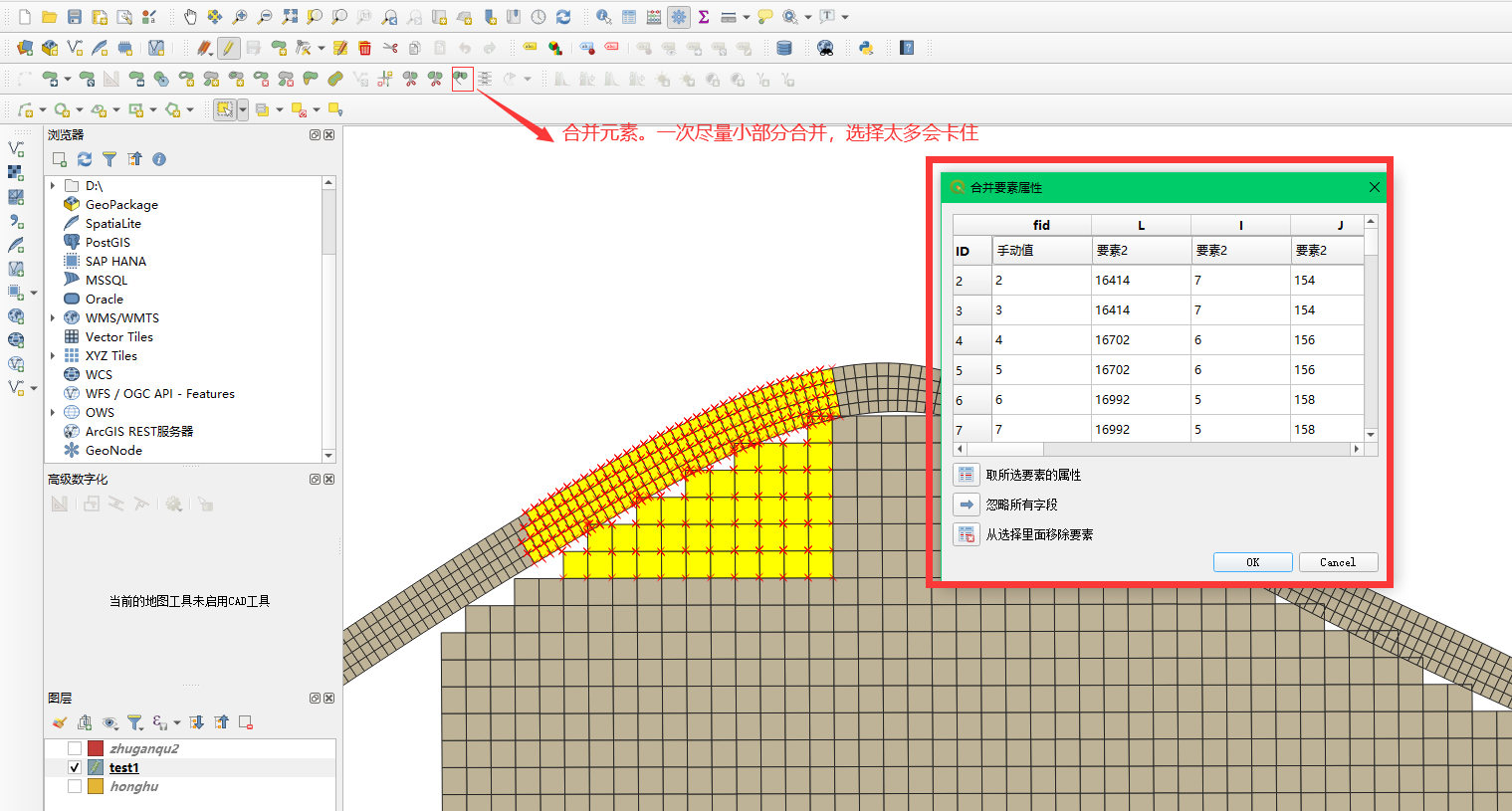This screenshot has height=811, width=1512.
Task: Click the Delete Selected trash icon
Action: click(x=365, y=48)
